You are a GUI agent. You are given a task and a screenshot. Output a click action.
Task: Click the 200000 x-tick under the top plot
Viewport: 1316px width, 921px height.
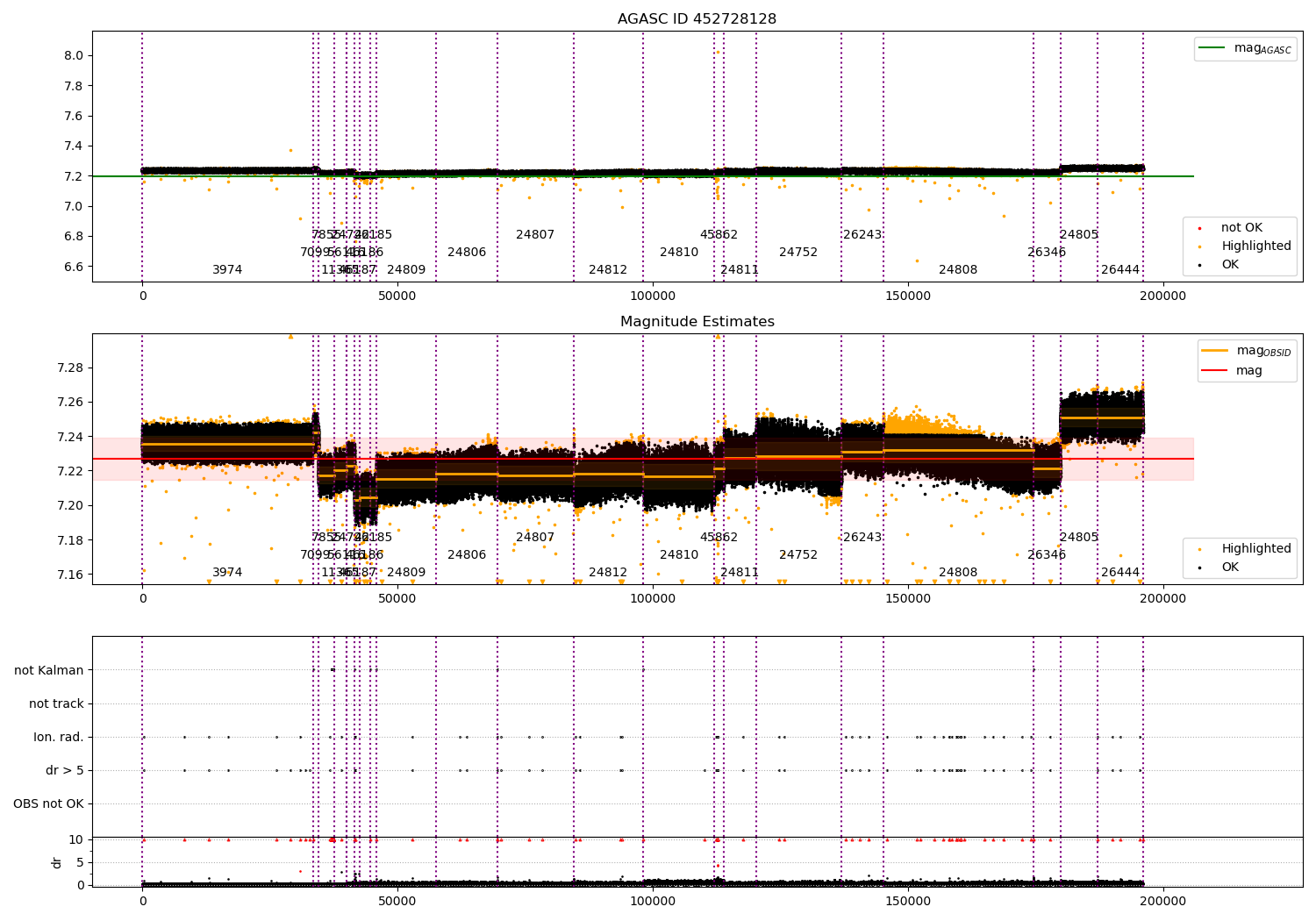[1163, 296]
